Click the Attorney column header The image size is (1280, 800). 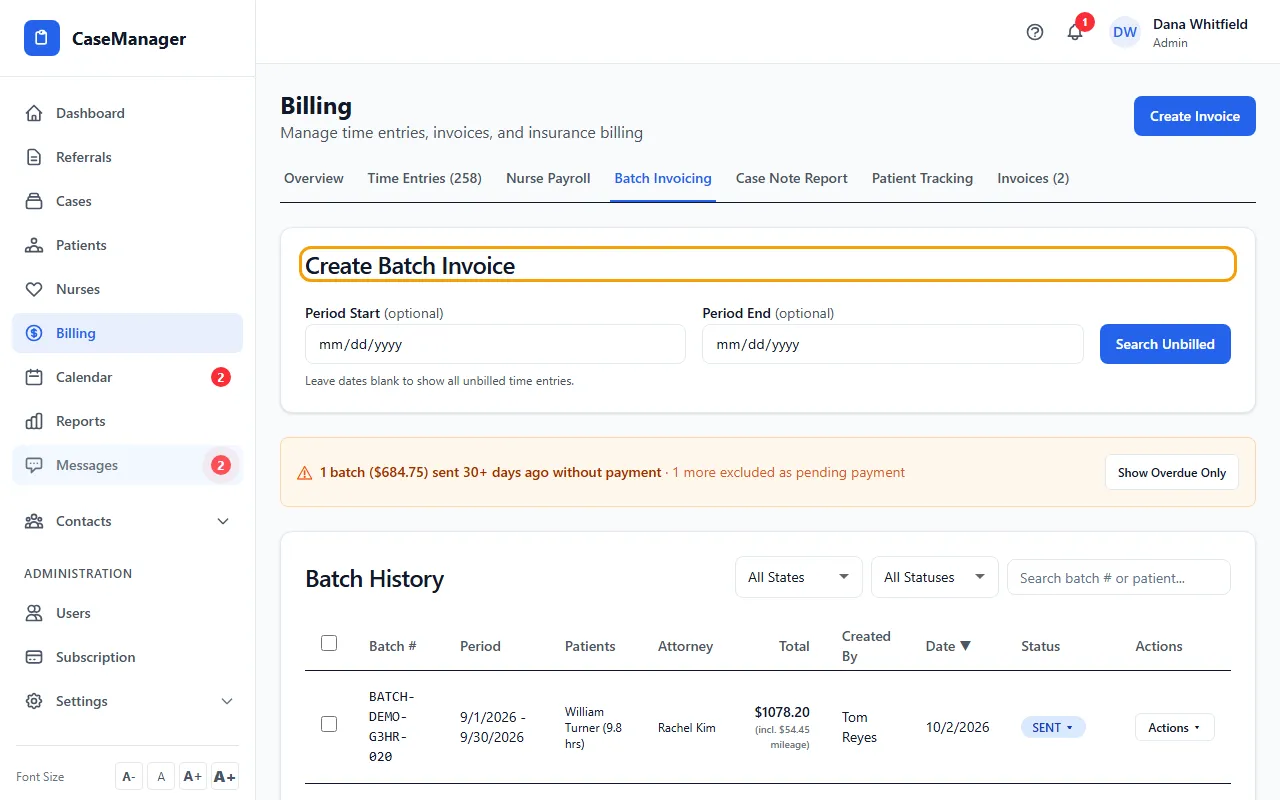tap(685, 646)
